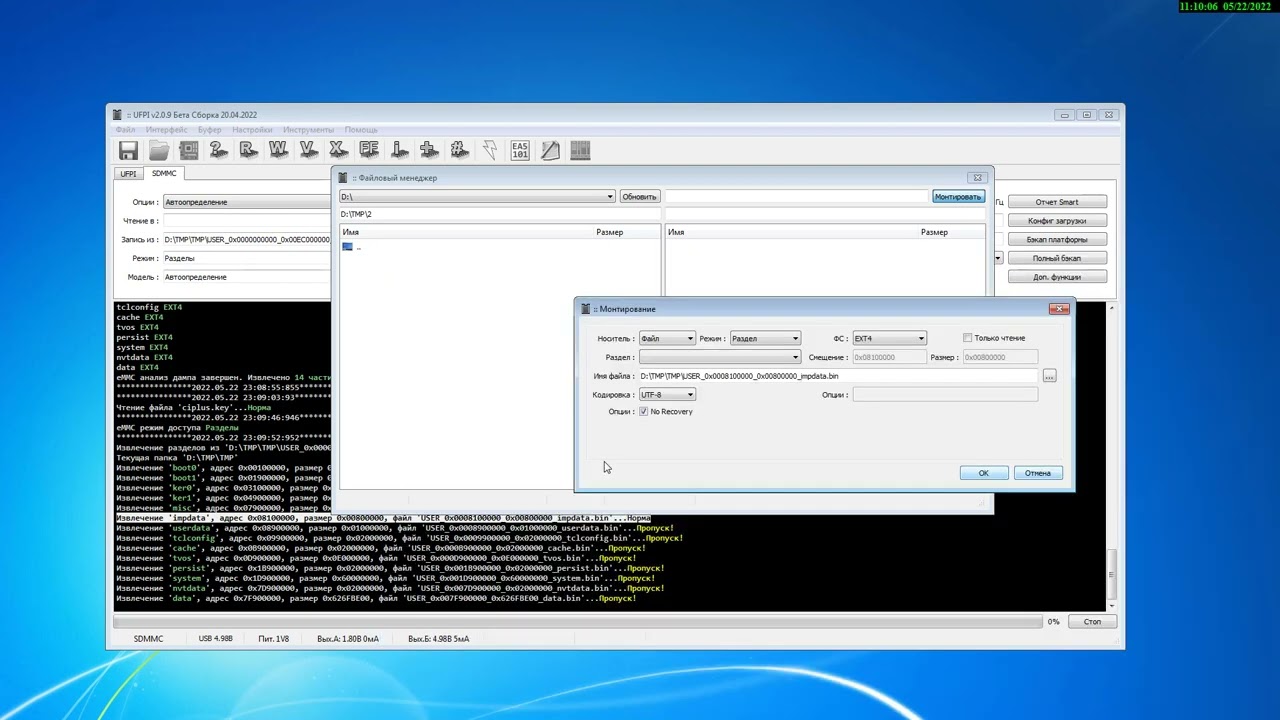
Task: Open the Носитель dropdown set to Файл
Action: coord(667,338)
